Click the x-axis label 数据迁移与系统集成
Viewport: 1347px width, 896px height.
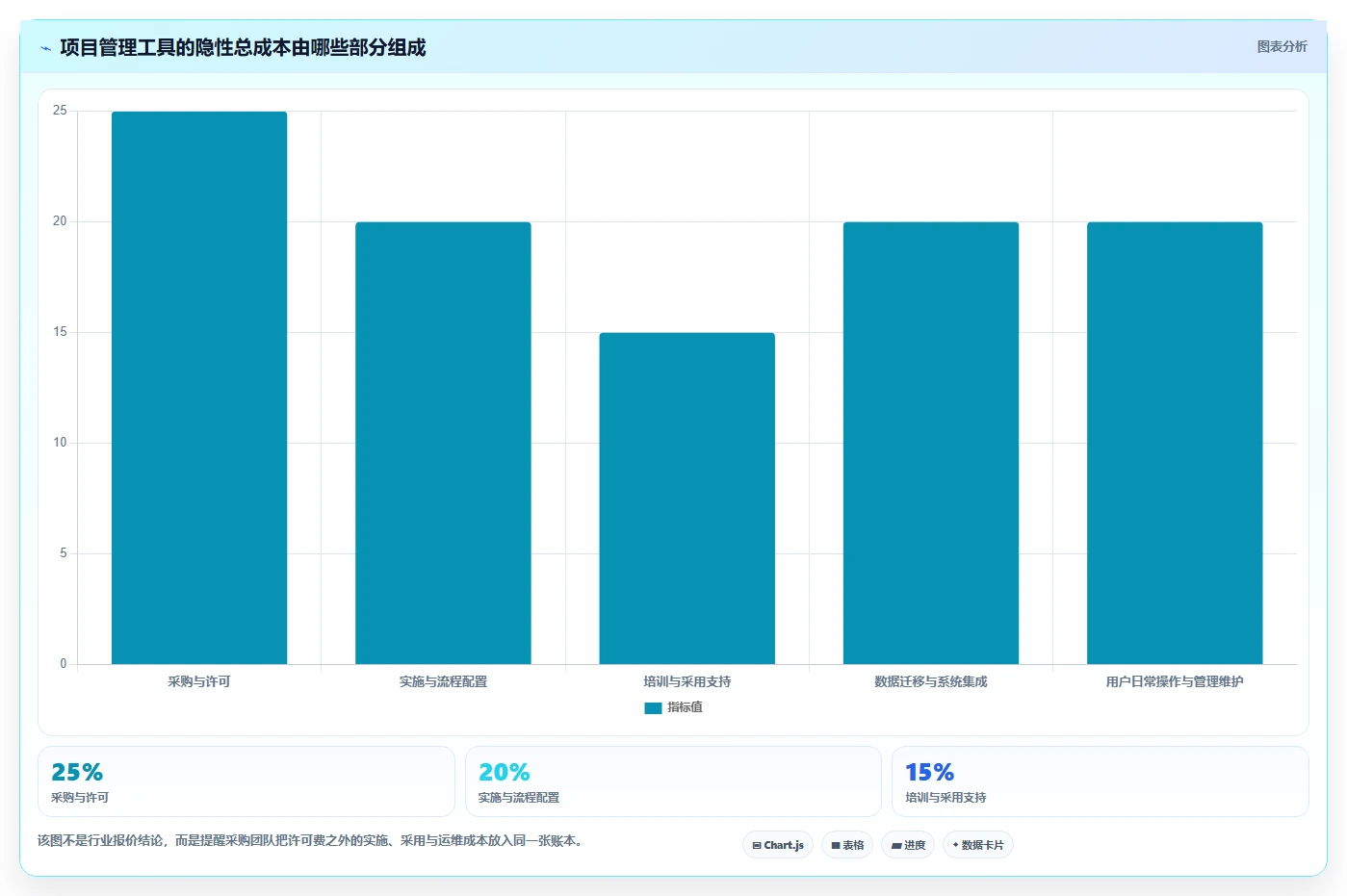(x=931, y=681)
